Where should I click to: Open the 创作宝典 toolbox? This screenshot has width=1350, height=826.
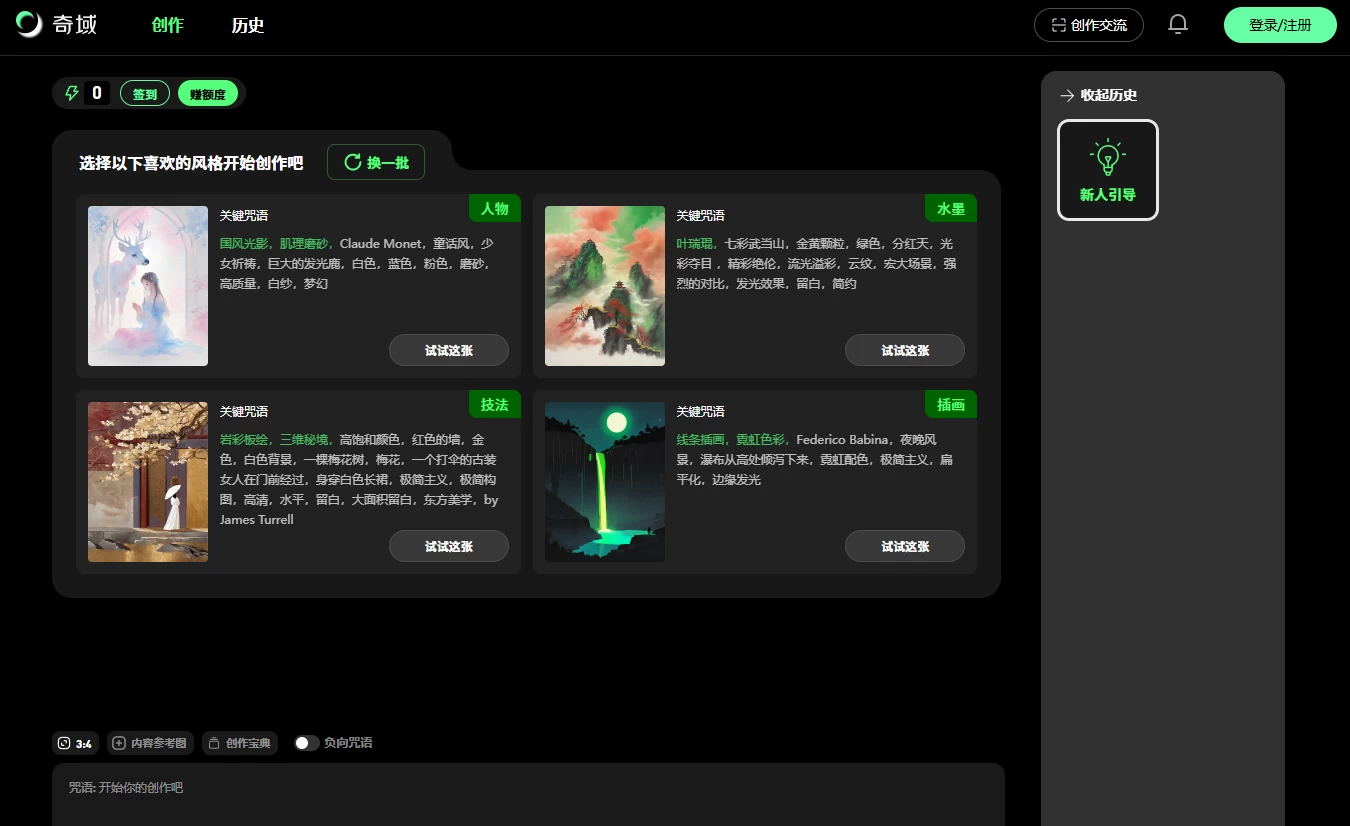(x=239, y=743)
